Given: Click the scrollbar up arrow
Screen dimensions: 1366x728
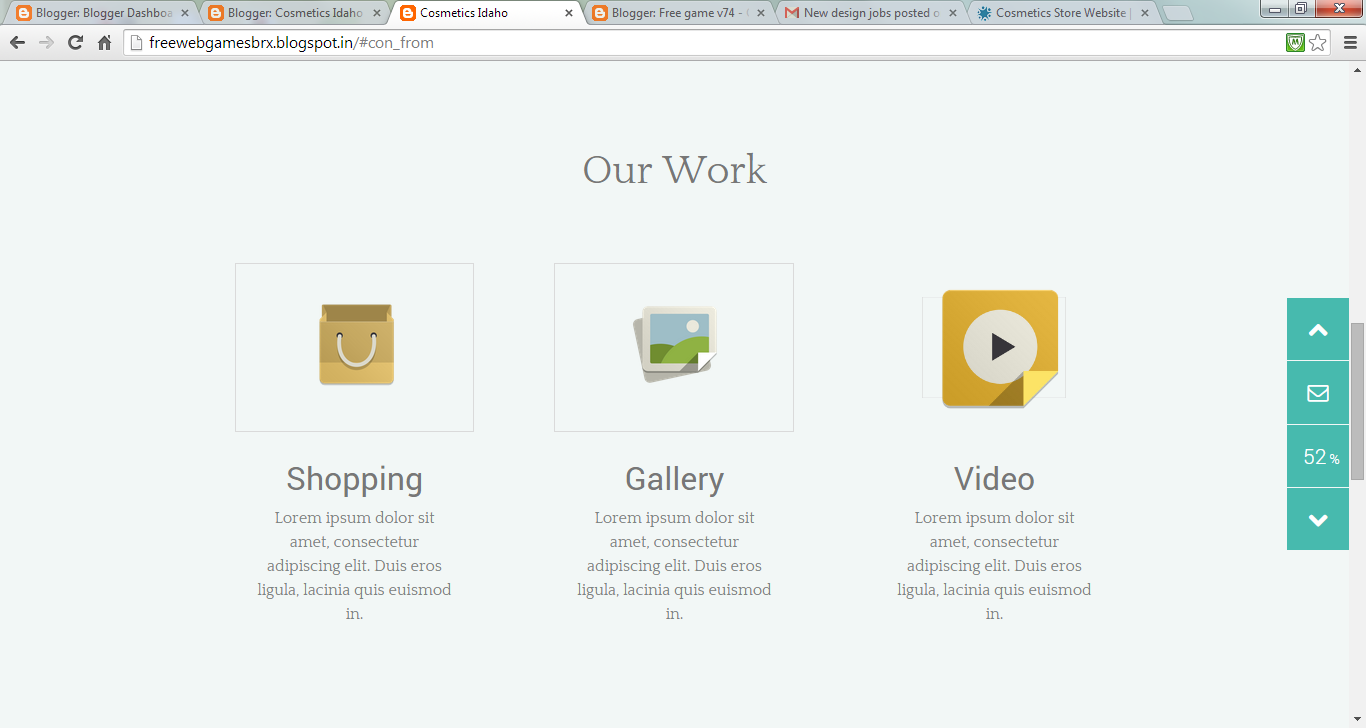Looking at the screenshot, I should tap(1357, 69).
